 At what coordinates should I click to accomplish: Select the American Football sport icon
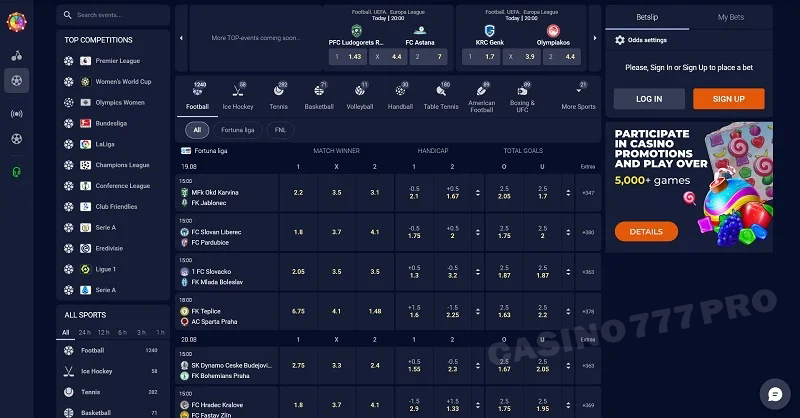click(x=482, y=90)
